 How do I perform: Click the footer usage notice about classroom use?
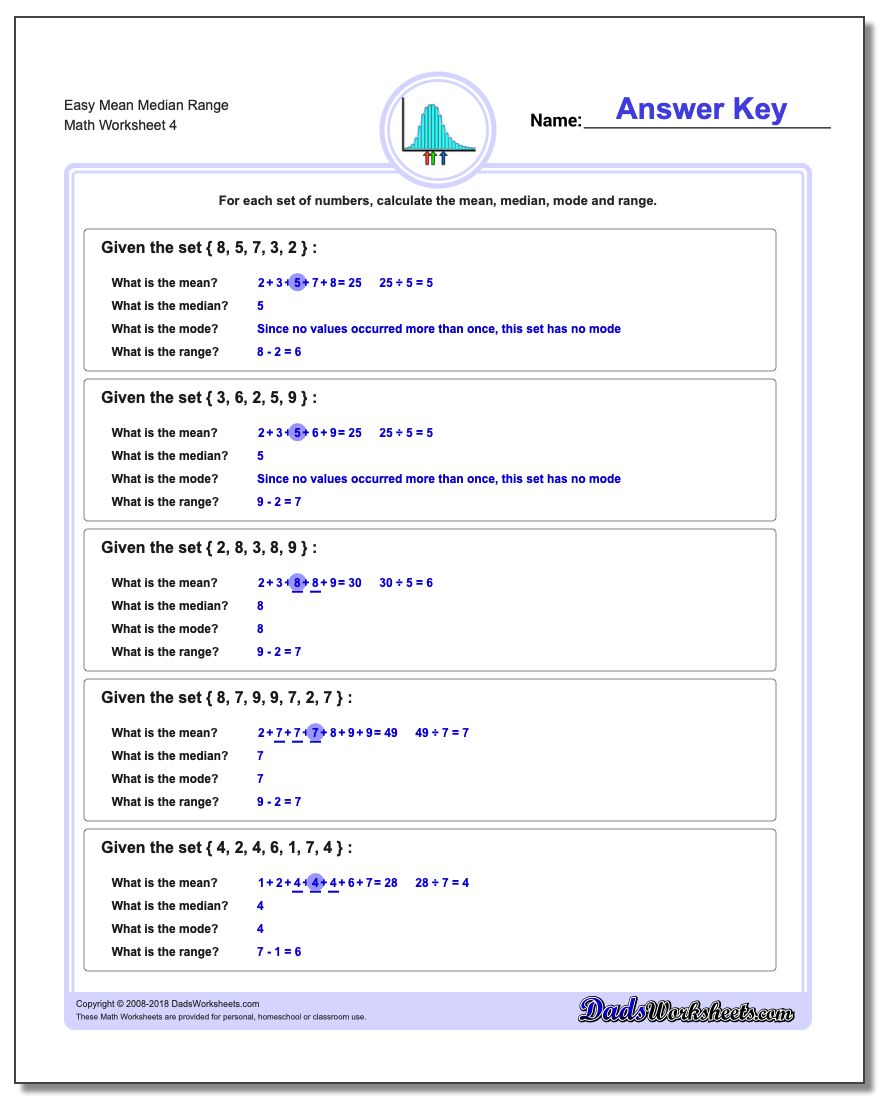[221, 1017]
